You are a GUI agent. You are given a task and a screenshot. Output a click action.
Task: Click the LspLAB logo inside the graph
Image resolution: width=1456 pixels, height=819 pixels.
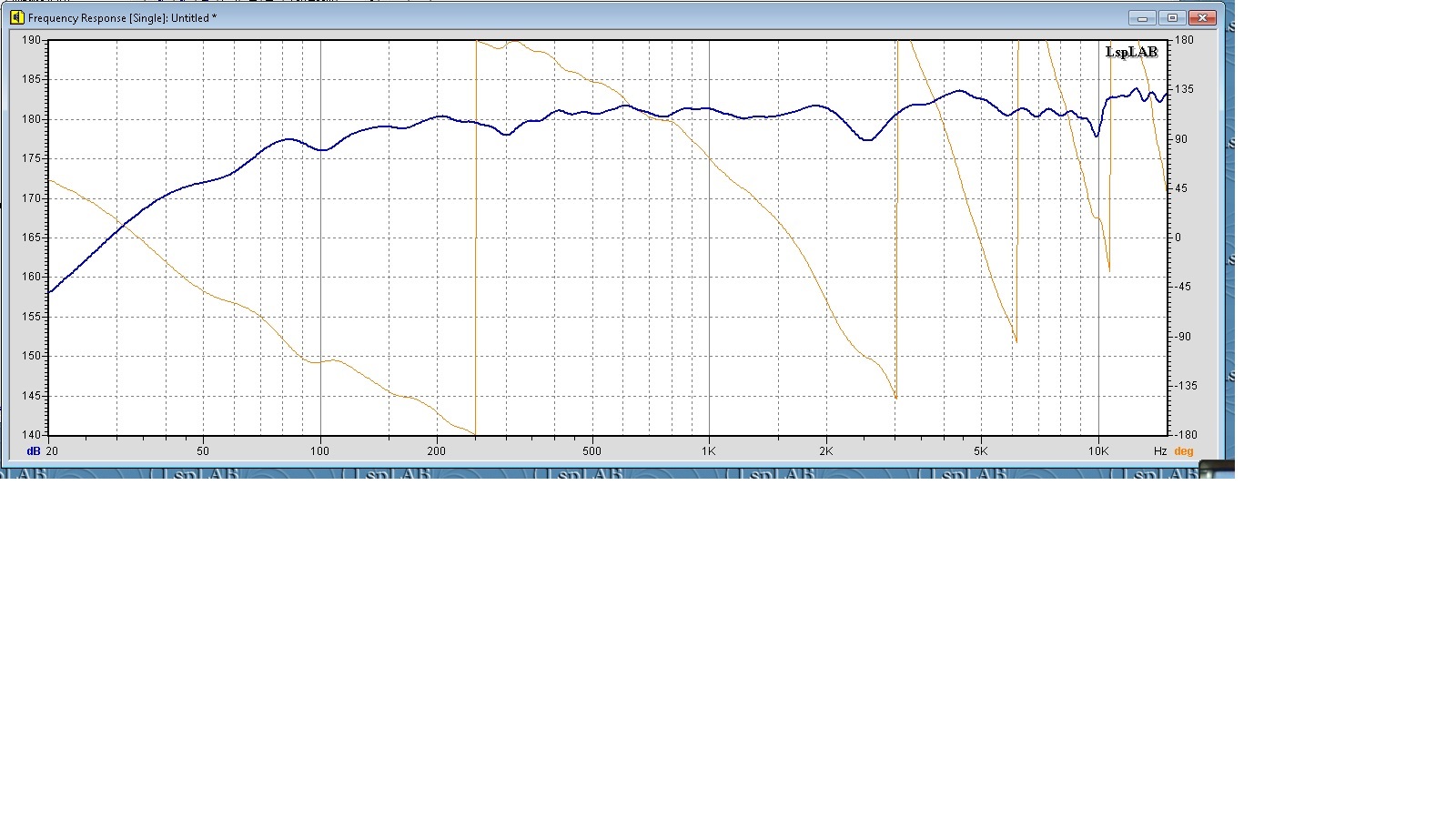1131,52
